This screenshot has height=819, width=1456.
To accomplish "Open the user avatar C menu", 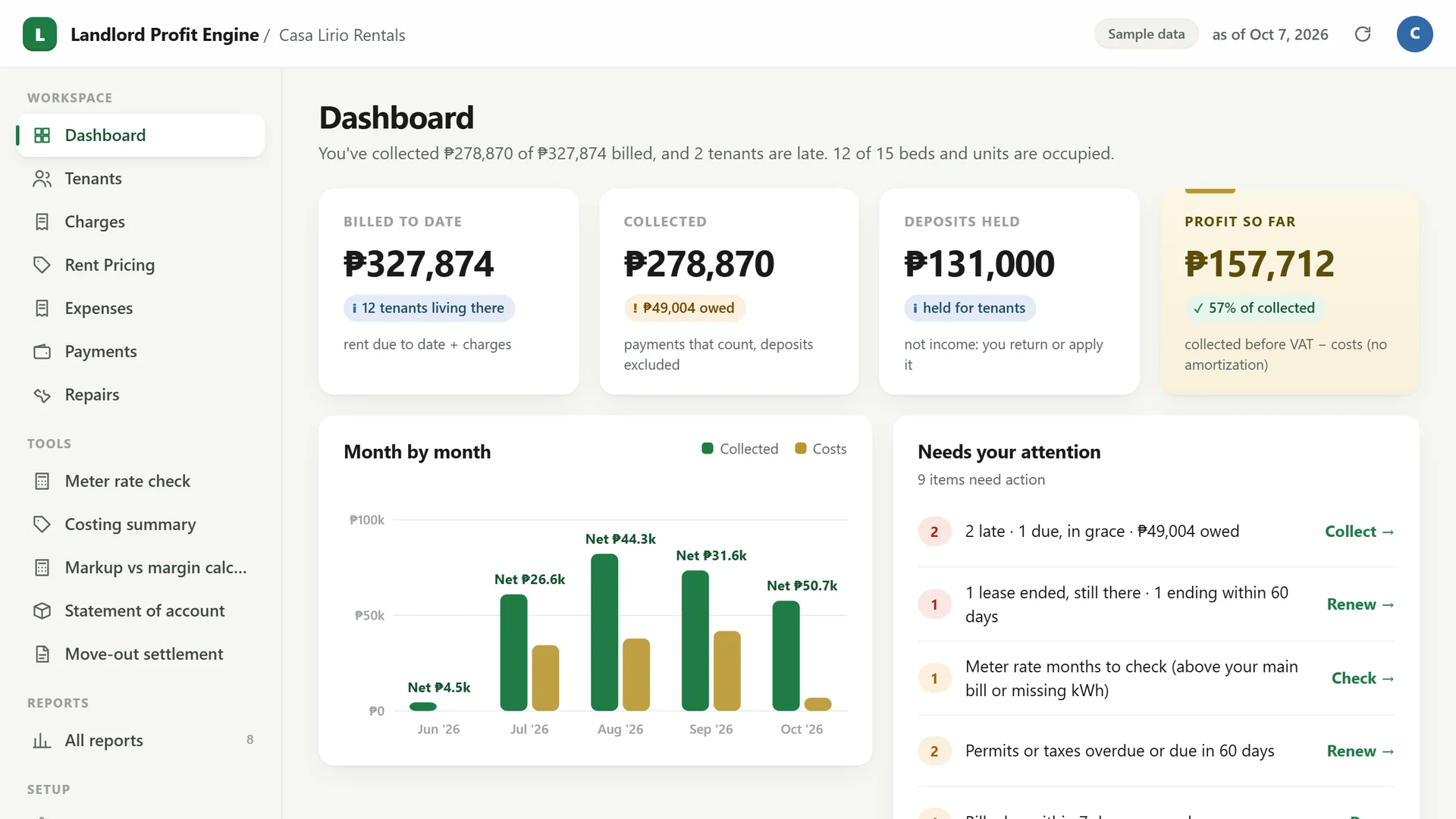I will (x=1414, y=34).
